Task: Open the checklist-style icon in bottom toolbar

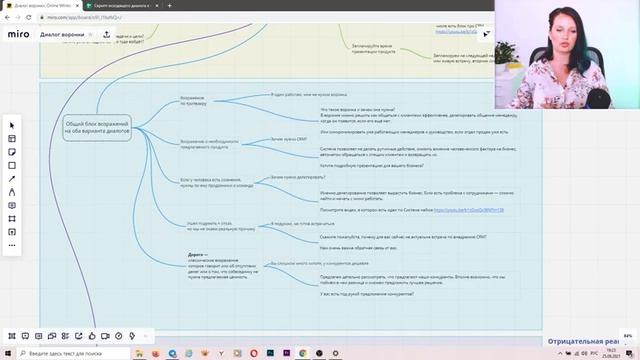Action: [65, 336]
